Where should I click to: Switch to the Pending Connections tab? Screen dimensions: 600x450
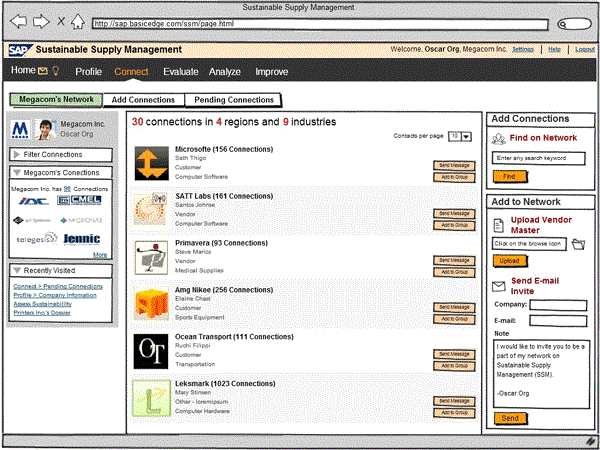(233, 100)
